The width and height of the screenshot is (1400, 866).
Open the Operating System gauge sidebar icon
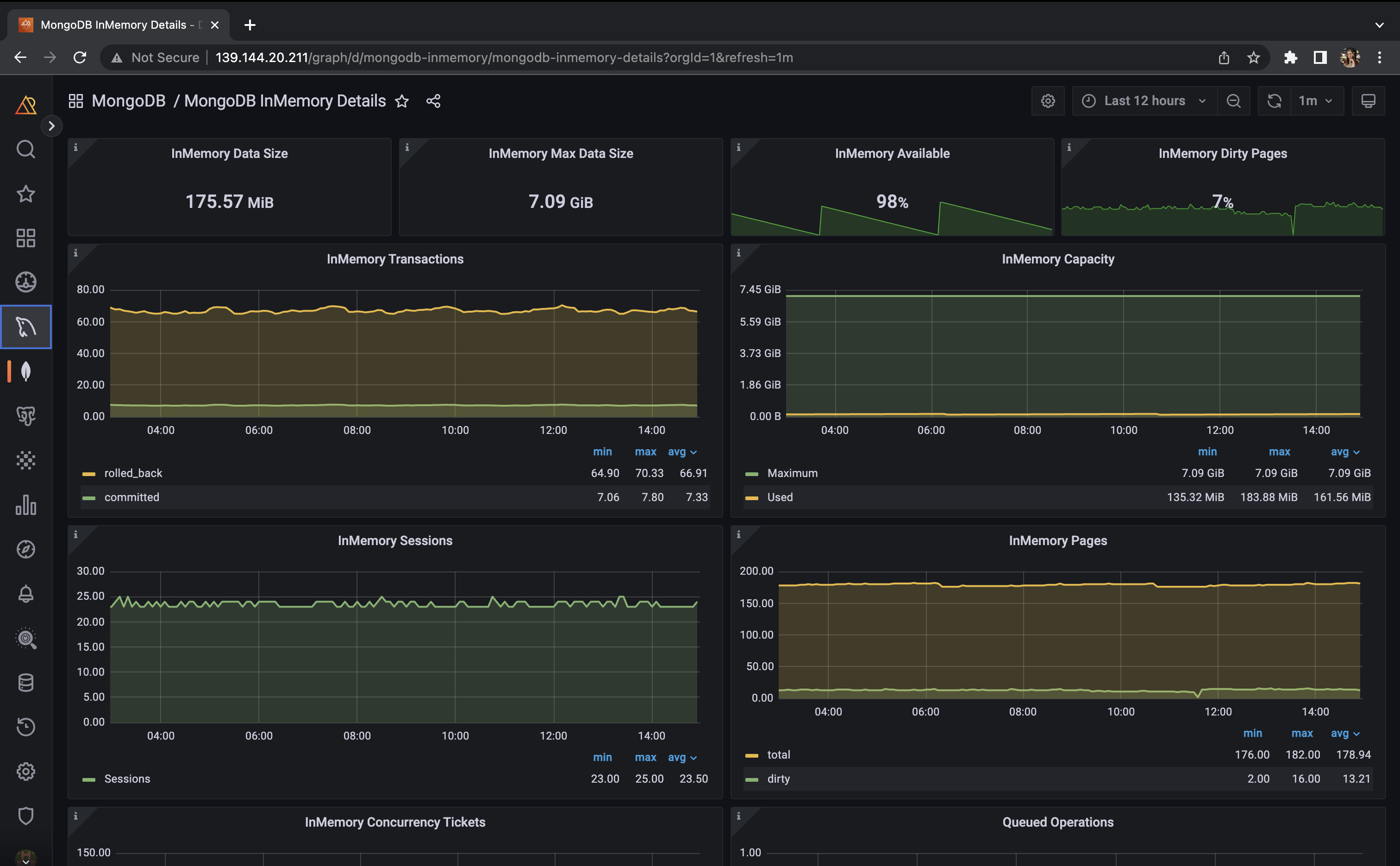(26, 282)
